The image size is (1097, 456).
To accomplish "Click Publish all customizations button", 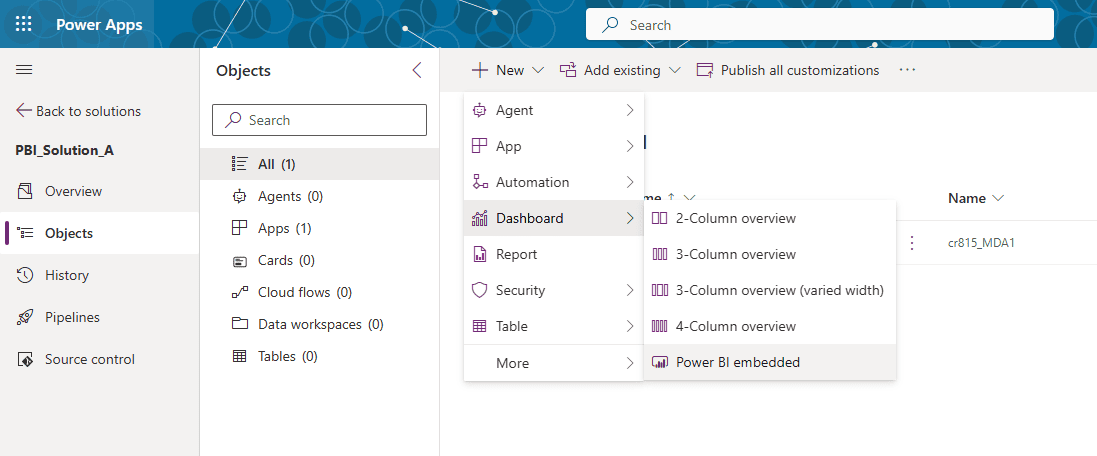I will [x=788, y=70].
